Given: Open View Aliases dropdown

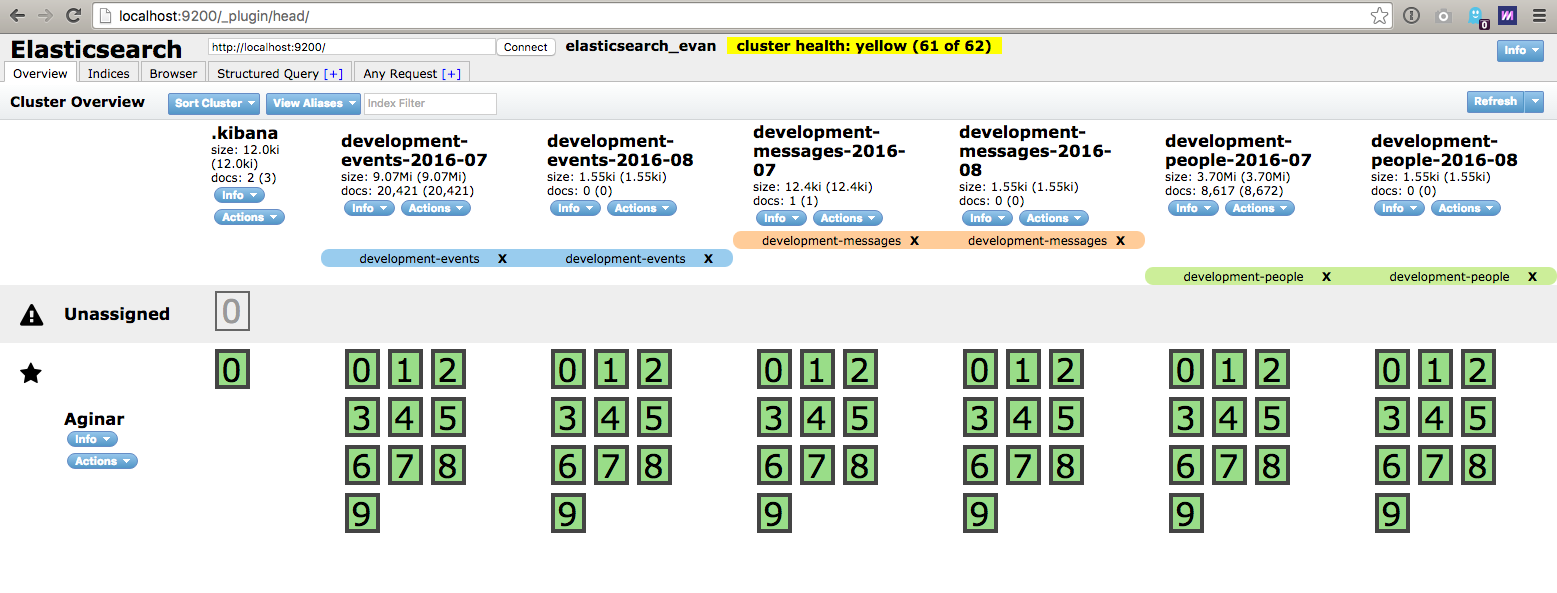Looking at the screenshot, I should 313,103.
